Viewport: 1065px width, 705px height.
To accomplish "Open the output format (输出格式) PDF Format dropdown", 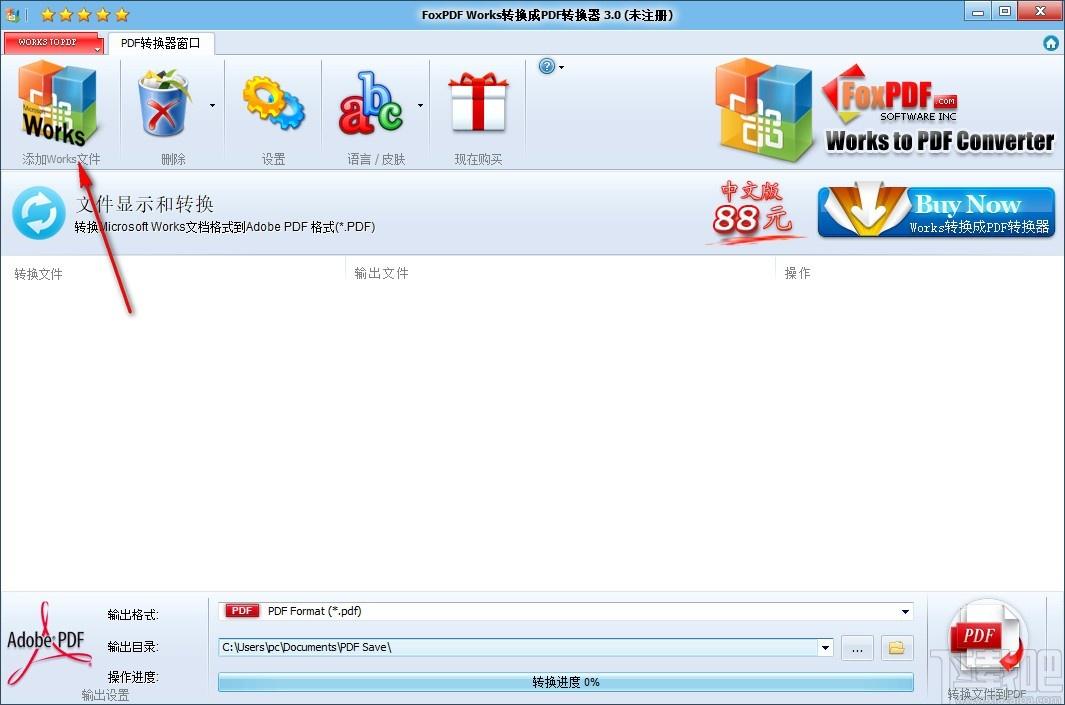I will [x=566, y=611].
